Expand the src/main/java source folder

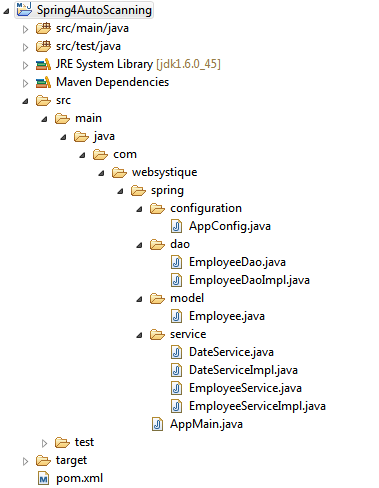tap(25, 29)
